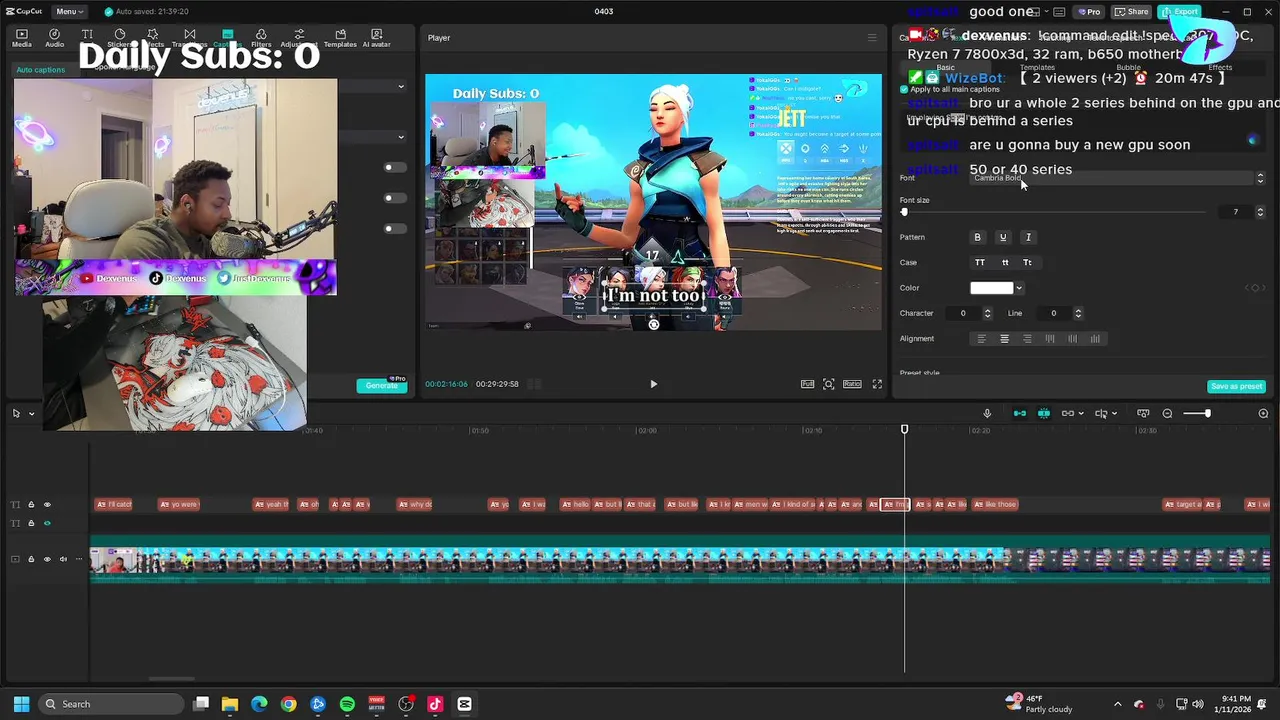Set case to all lowercase tt

pyautogui.click(x=1005, y=262)
